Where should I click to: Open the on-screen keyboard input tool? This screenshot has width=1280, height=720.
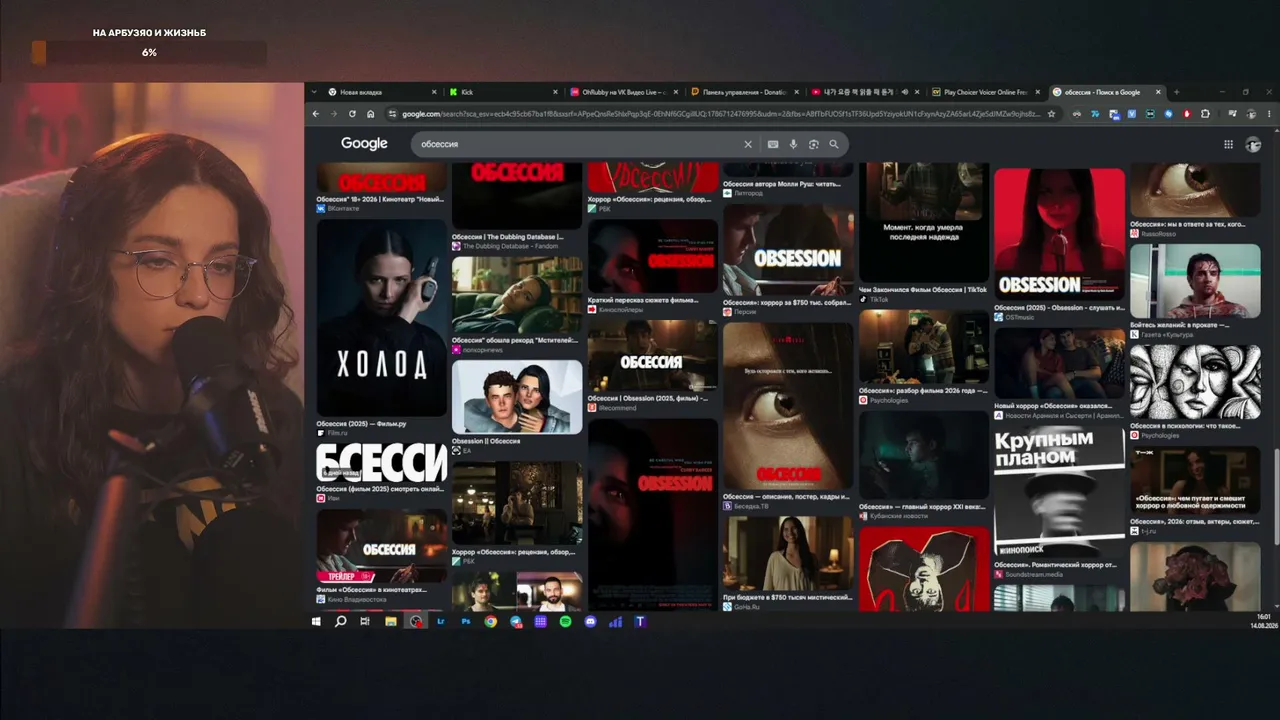coord(773,144)
